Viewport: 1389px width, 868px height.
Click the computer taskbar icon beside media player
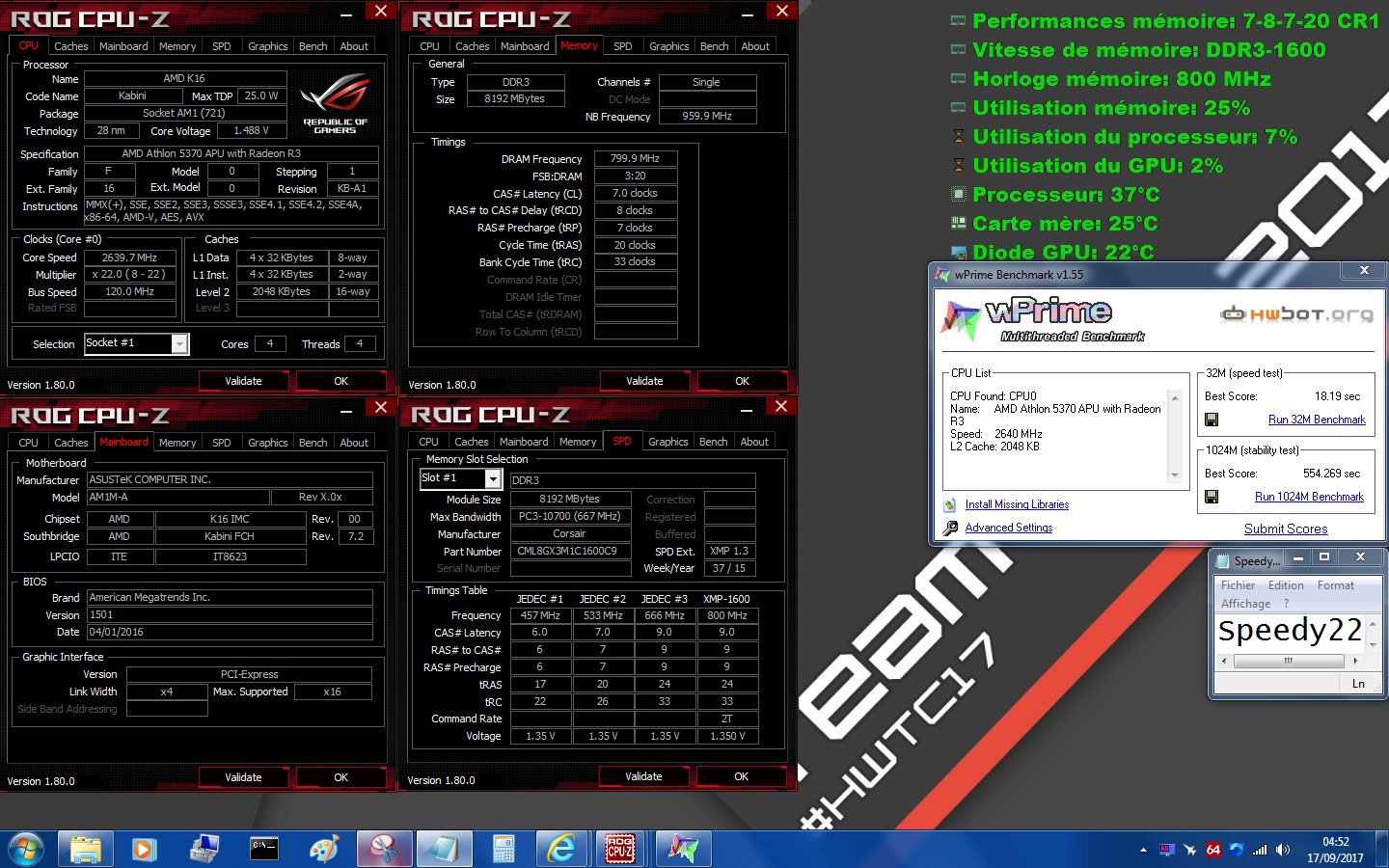[x=204, y=849]
